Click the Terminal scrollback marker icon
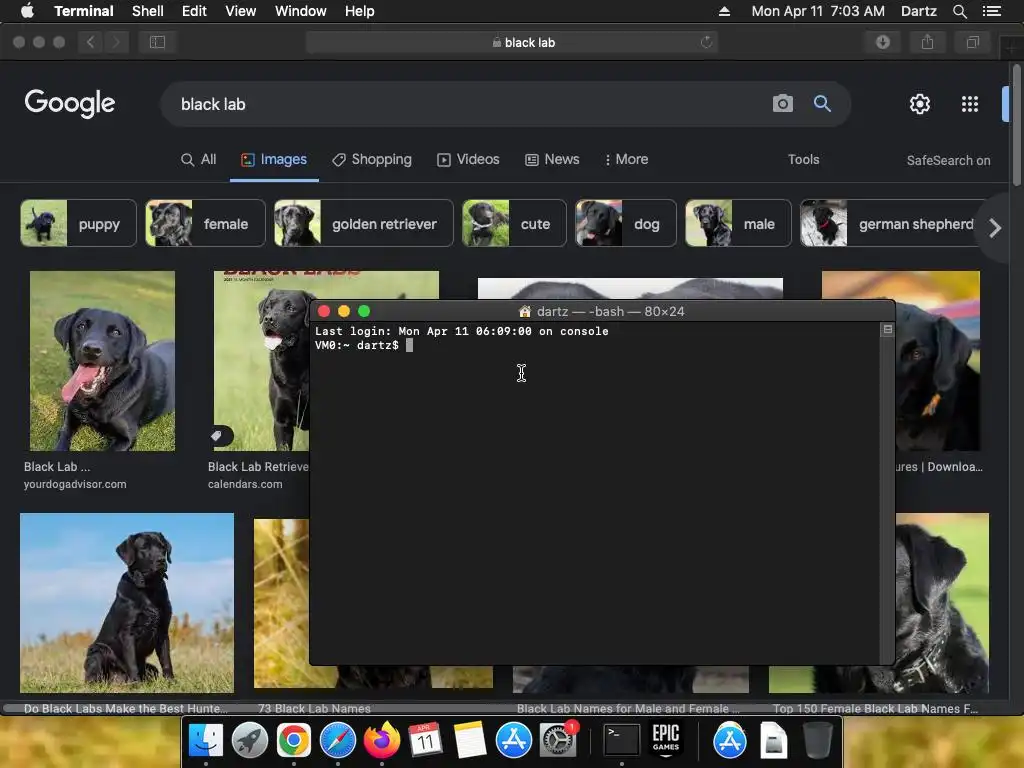Viewport: 1024px width, 768px height. coord(888,330)
